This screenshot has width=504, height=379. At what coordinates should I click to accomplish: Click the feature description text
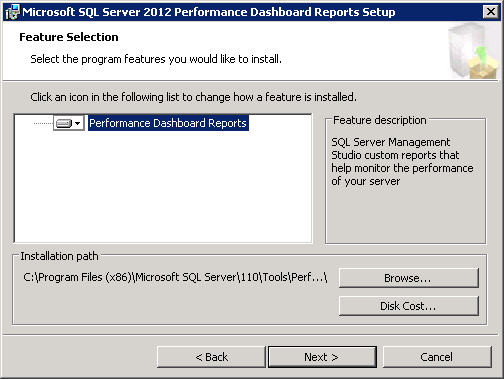pyautogui.click(x=402, y=162)
